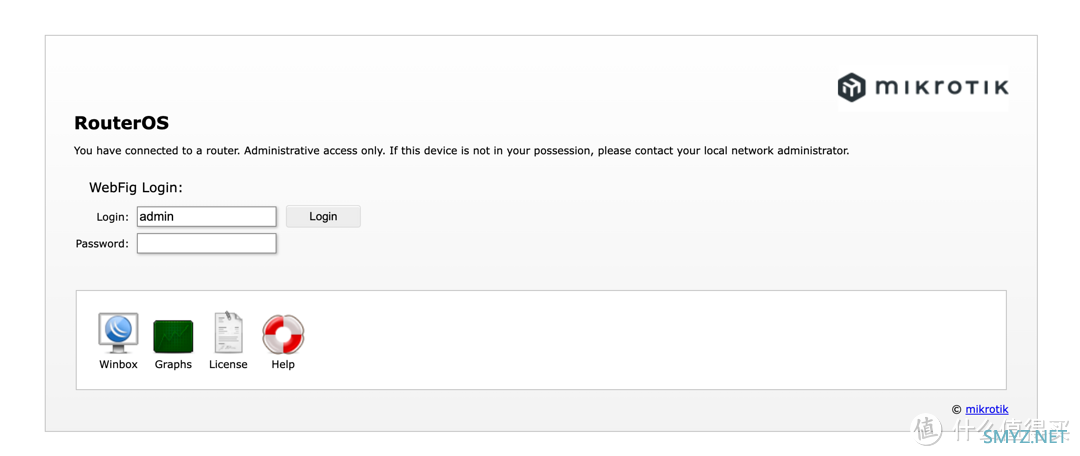
Task: Click the MikroTik logo at top right
Action: [923, 87]
